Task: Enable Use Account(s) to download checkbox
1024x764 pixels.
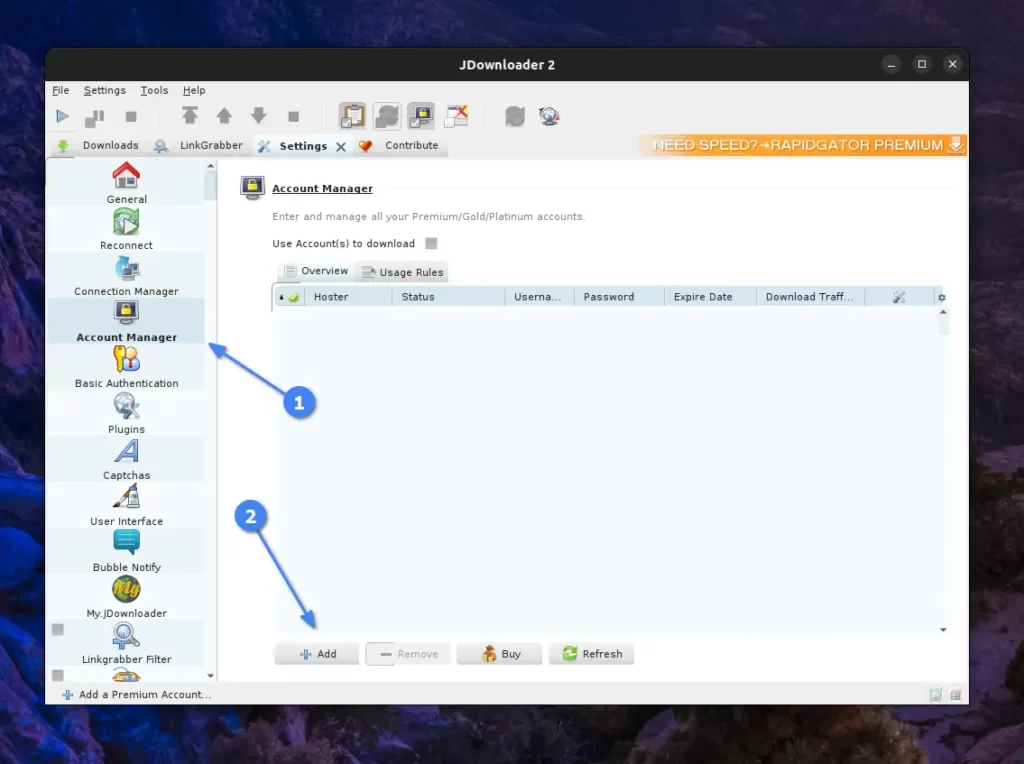Action: click(431, 244)
